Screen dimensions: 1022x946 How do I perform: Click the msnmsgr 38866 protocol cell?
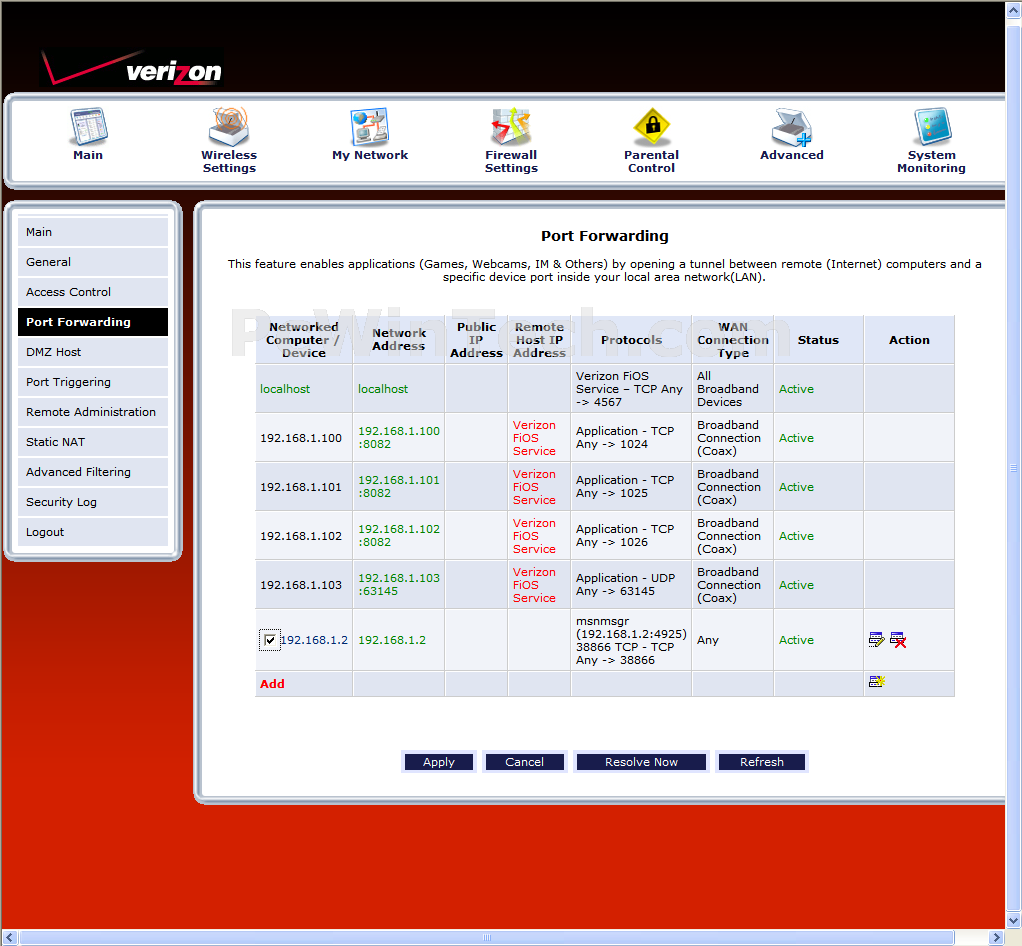[x=631, y=640]
